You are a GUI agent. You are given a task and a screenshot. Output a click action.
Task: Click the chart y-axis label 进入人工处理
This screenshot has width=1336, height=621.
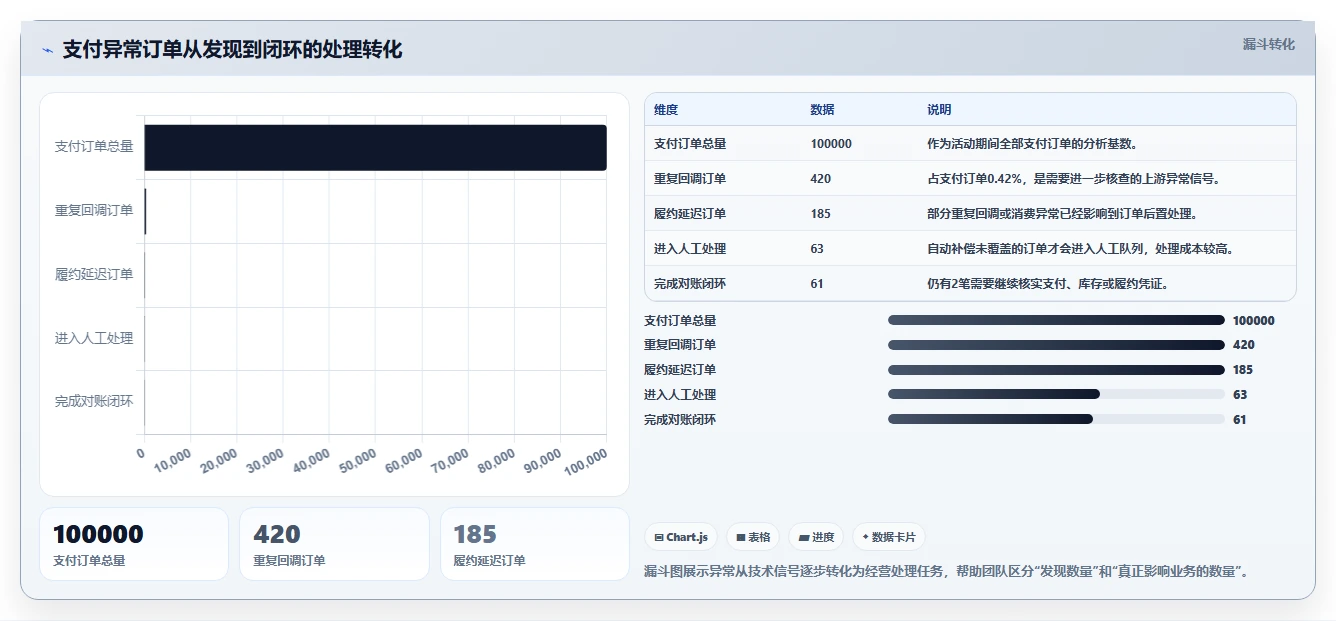pos(94,338)
